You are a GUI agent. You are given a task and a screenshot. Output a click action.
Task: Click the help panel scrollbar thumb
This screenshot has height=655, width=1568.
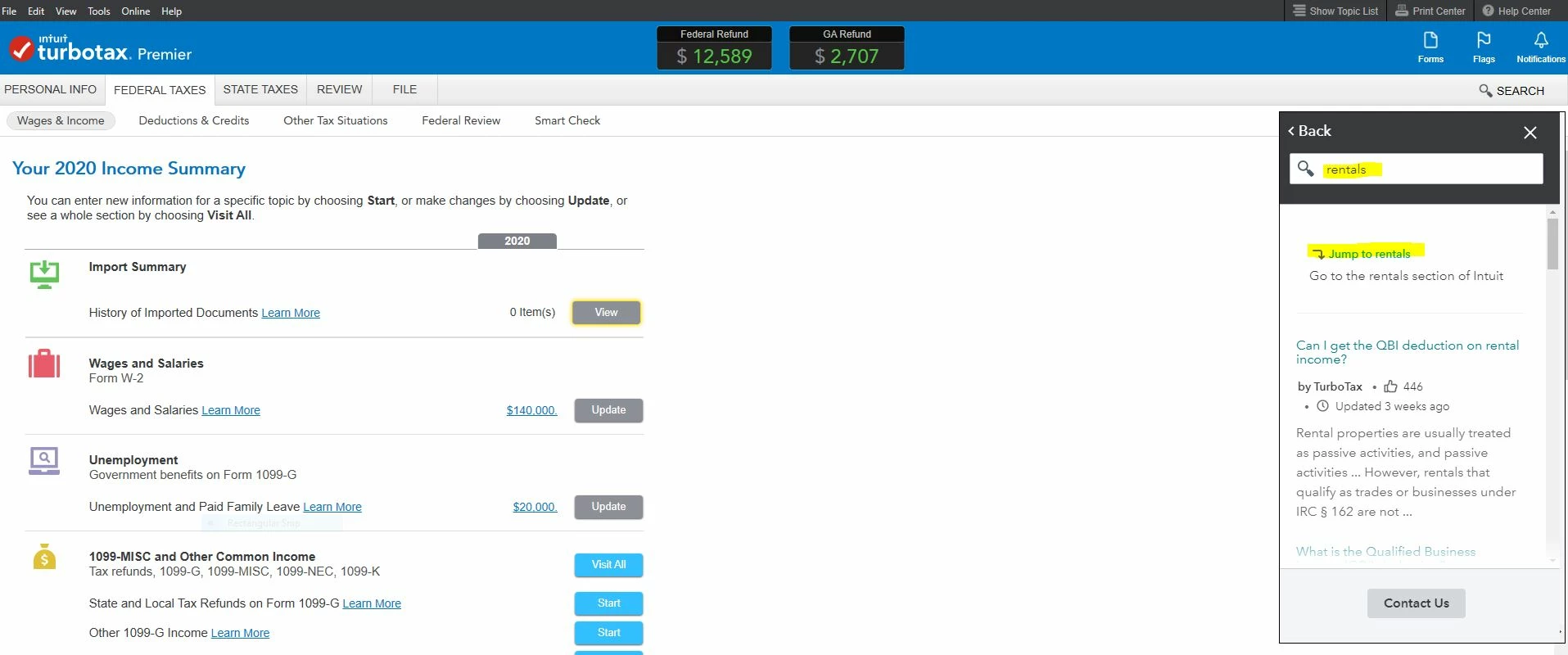click(1552, 244)
